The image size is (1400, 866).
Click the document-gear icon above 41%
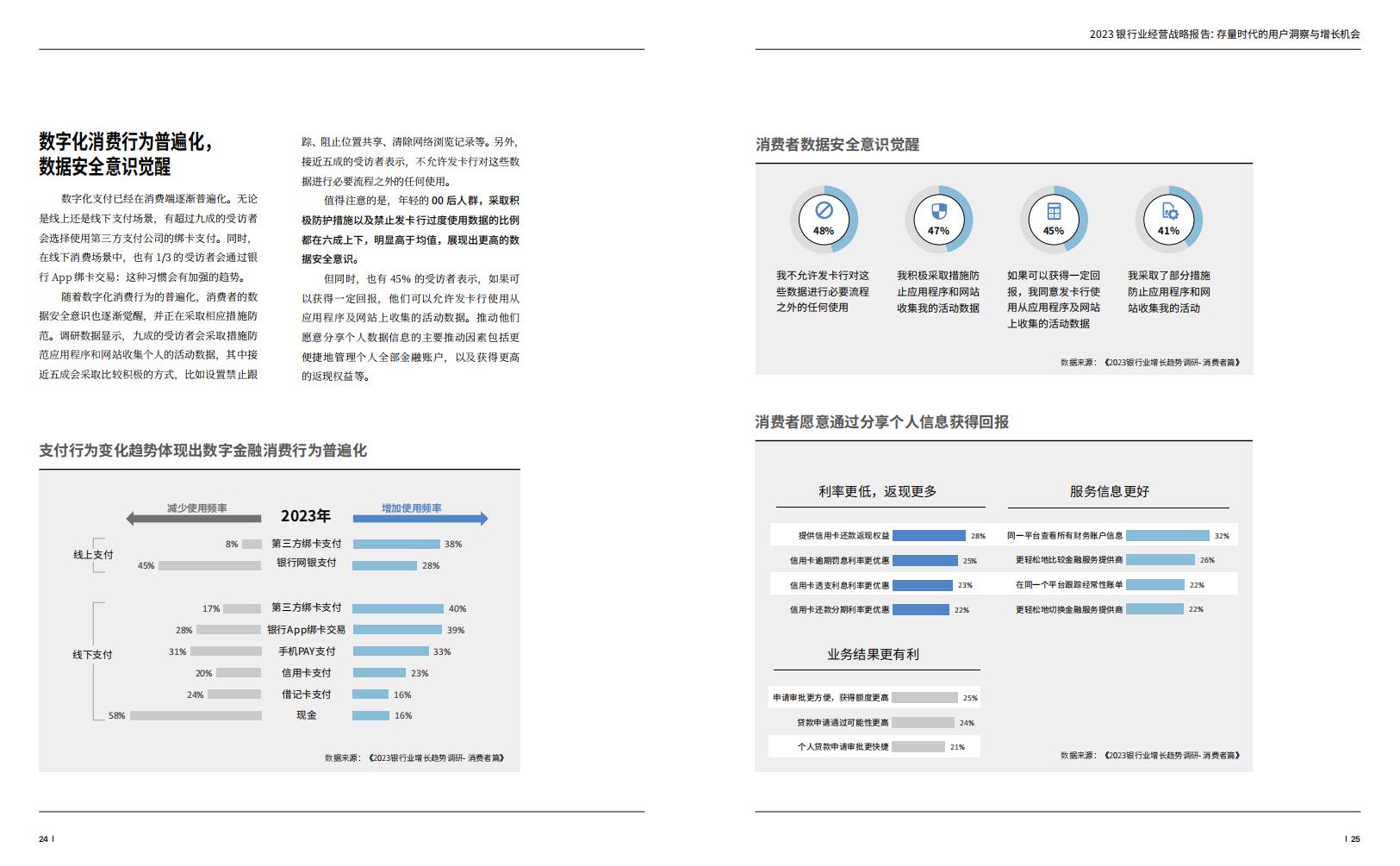[x=1169, y=211]
